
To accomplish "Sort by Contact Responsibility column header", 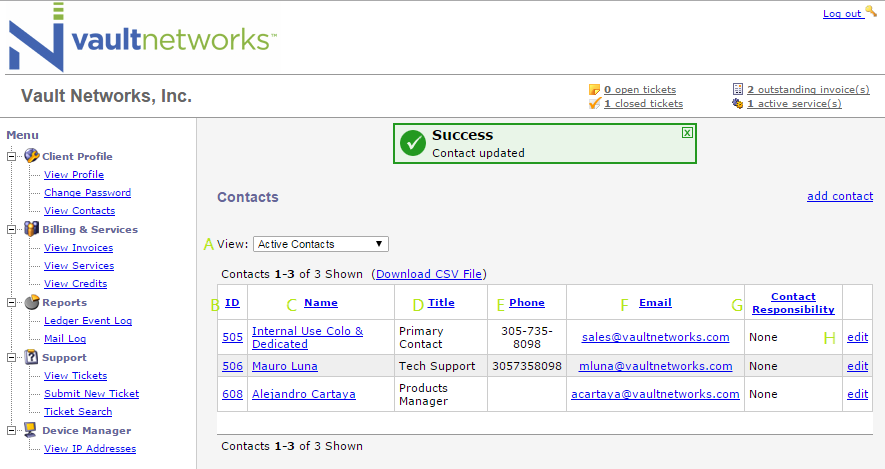I will [793, 303].
